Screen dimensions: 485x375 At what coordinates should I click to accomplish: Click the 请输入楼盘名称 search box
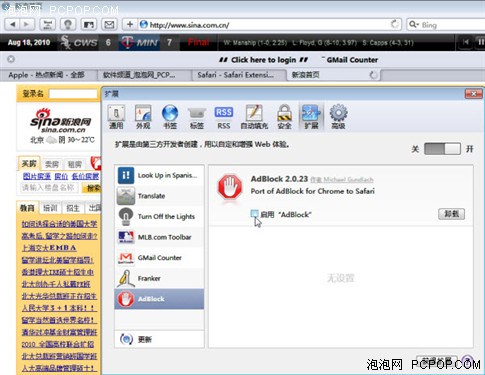(49, 188)
